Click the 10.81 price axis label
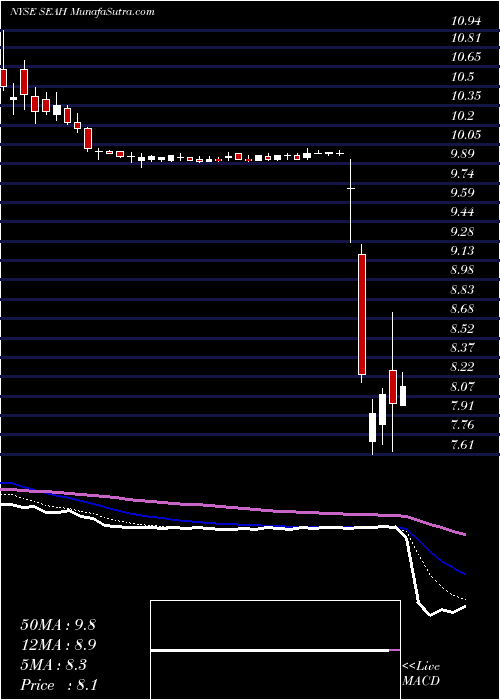This screenshot has width=500, height=700. tap(466, 38)
